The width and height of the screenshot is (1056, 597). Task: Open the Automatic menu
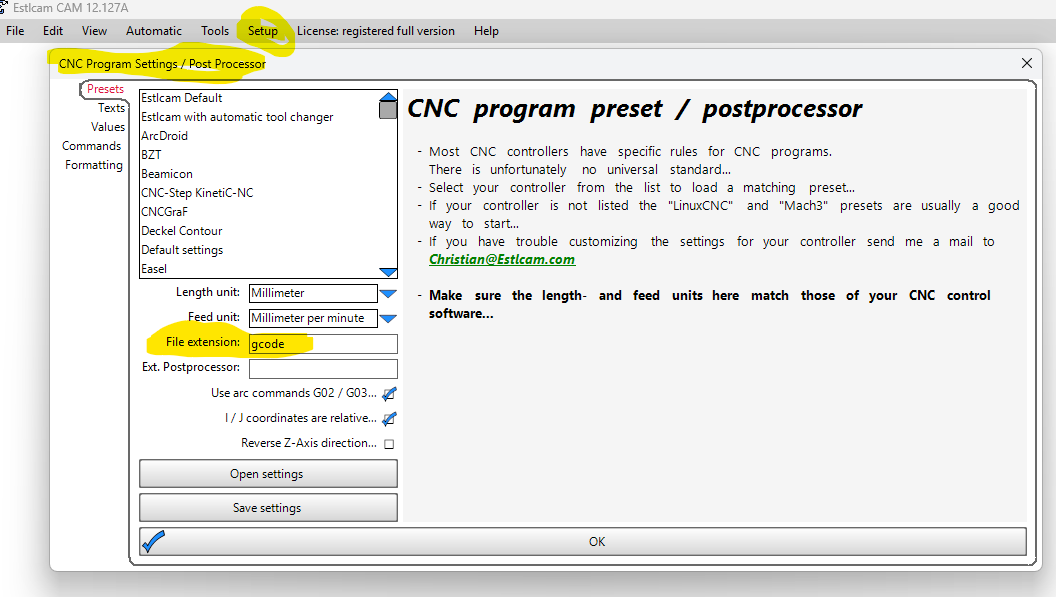(x=154, y=31)
